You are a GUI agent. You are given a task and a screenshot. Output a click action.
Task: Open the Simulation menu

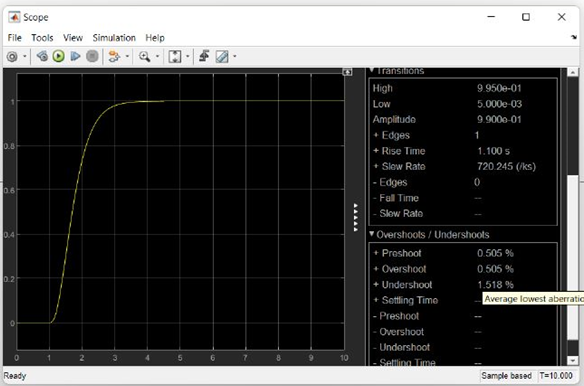tap(114, 38)
